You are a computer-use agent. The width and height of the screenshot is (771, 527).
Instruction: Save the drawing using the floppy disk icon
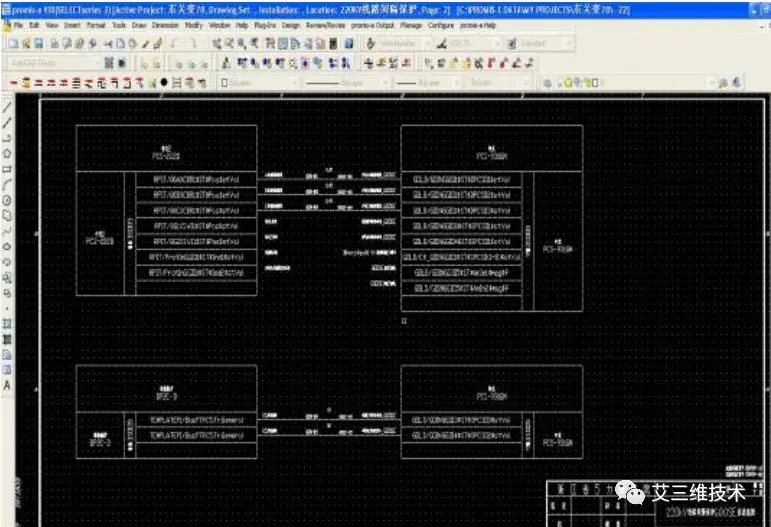pyautogui.click(x=39, y=44)
